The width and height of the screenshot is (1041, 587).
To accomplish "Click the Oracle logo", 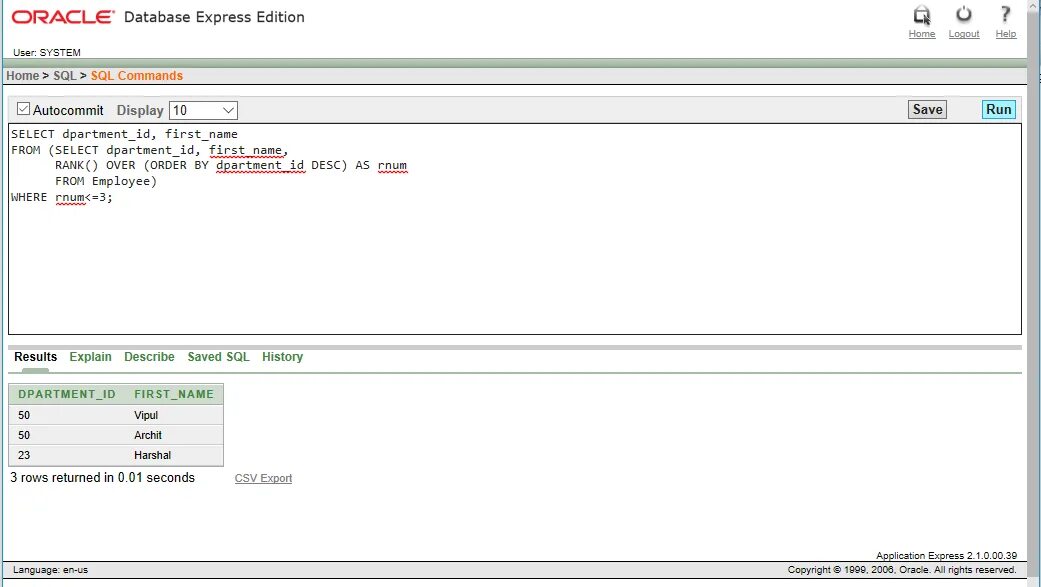I will (x=63, y=17).
